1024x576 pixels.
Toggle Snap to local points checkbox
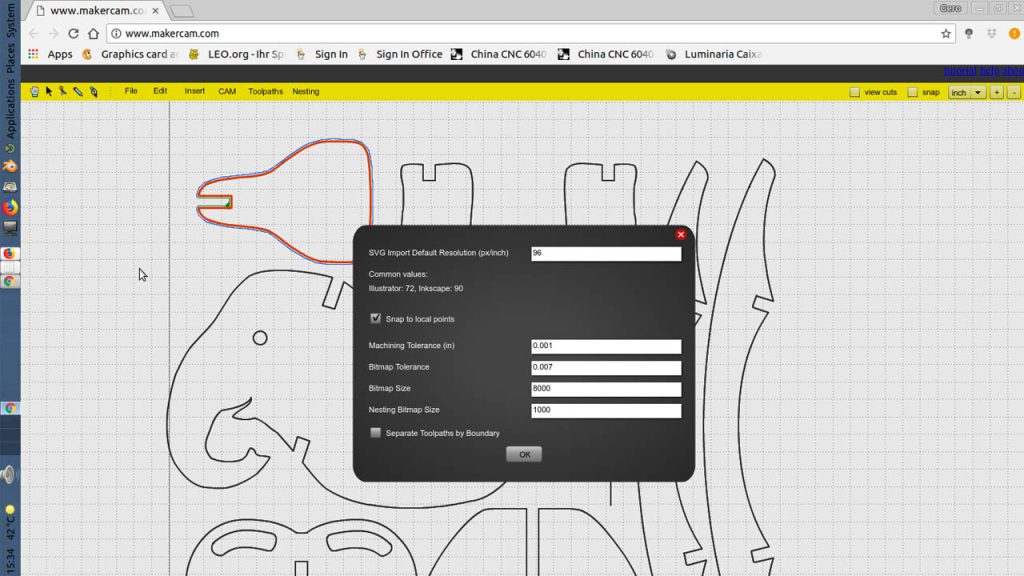[x=376, y=318]
